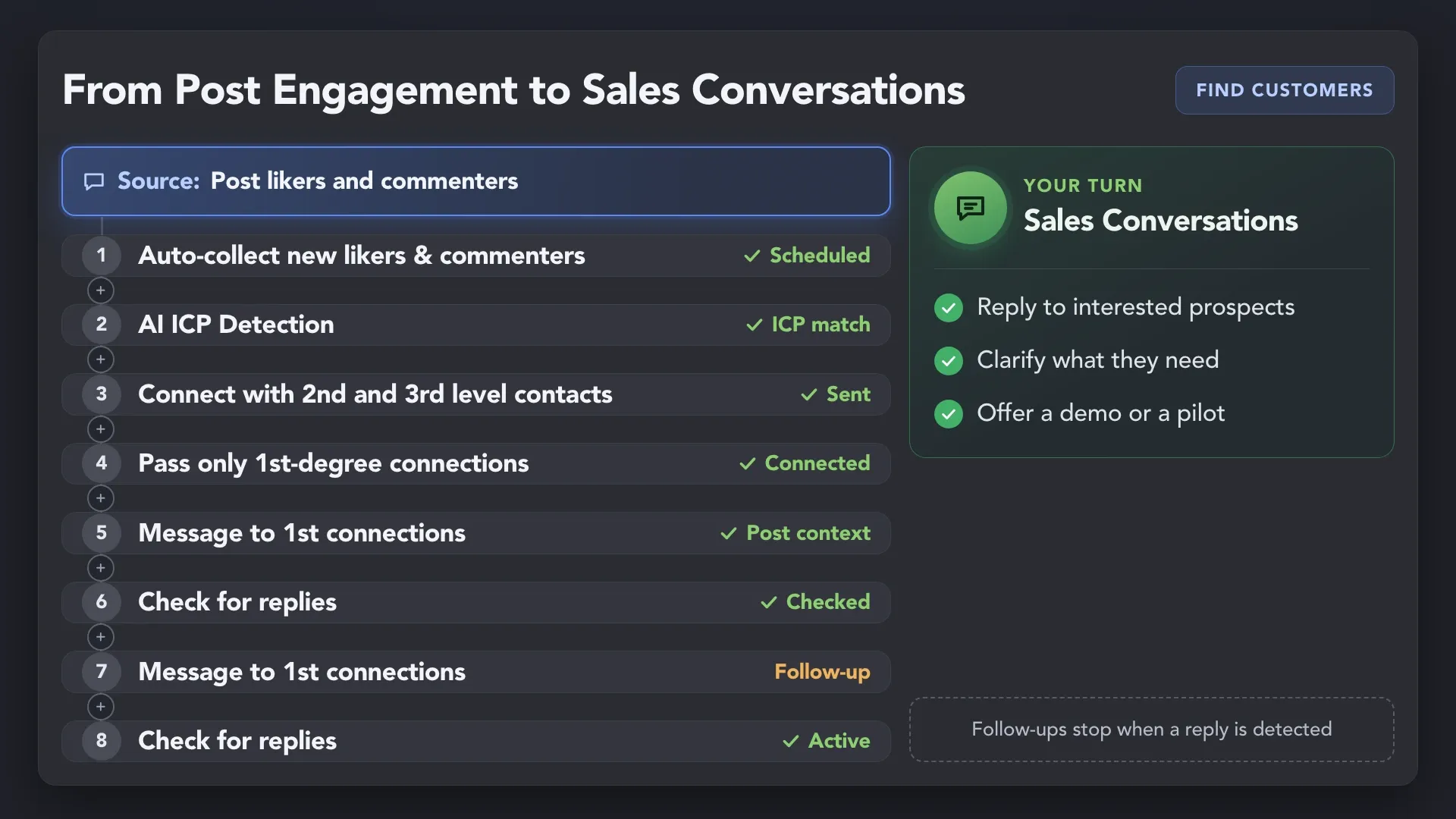Click the checkmark beside Offer a demo or a pilot

tap(949, 414)
